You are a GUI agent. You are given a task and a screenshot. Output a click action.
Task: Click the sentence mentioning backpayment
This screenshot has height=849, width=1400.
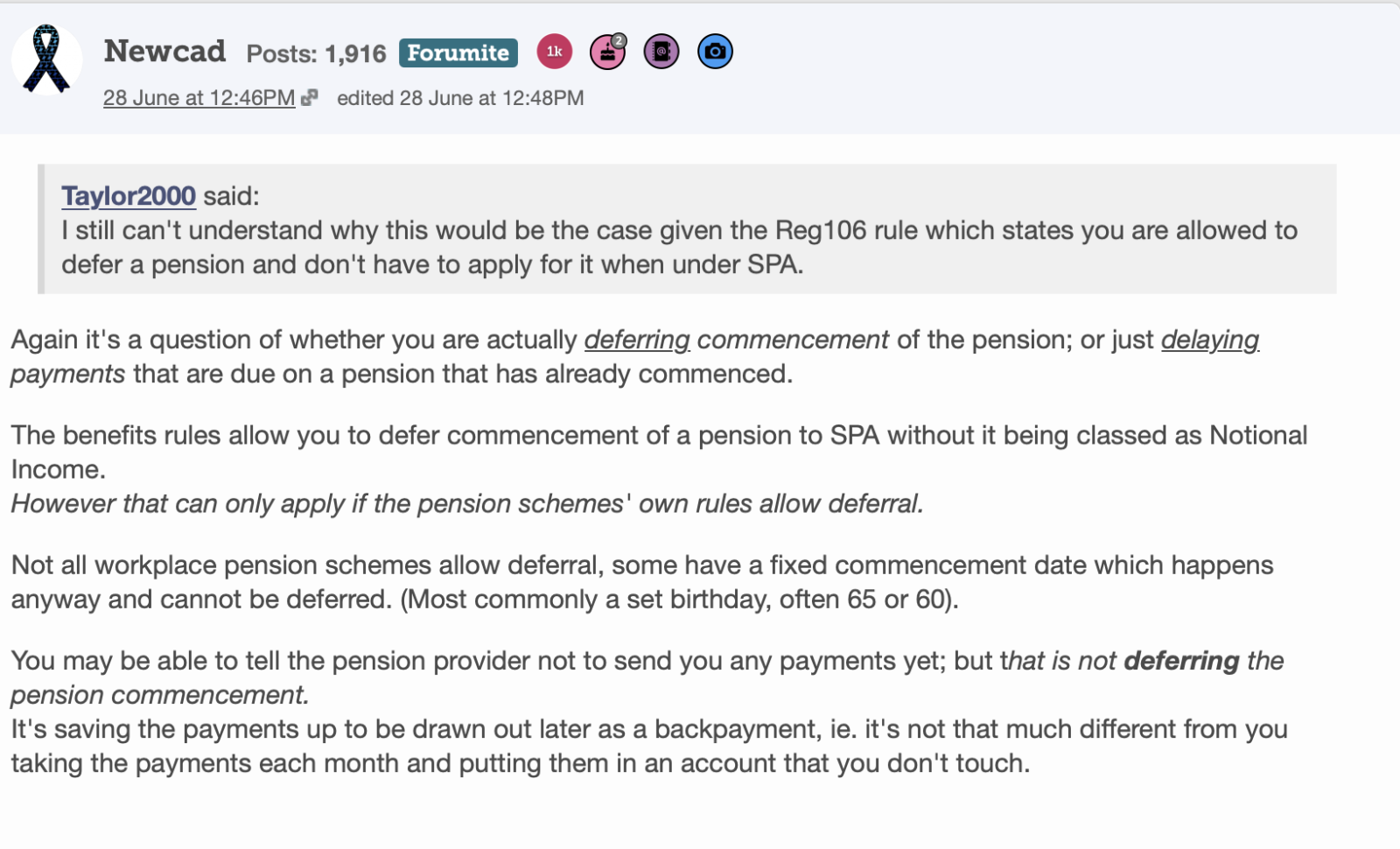pyautogui.click(x=648, y=730)
